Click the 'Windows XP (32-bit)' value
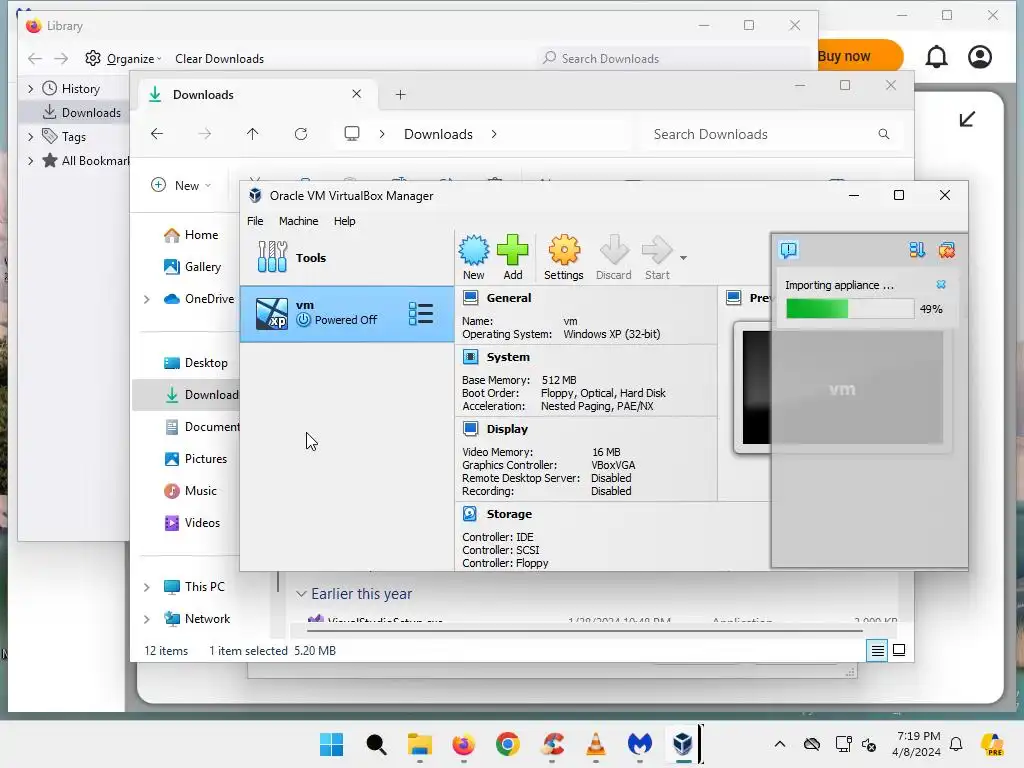 [612, 334]
